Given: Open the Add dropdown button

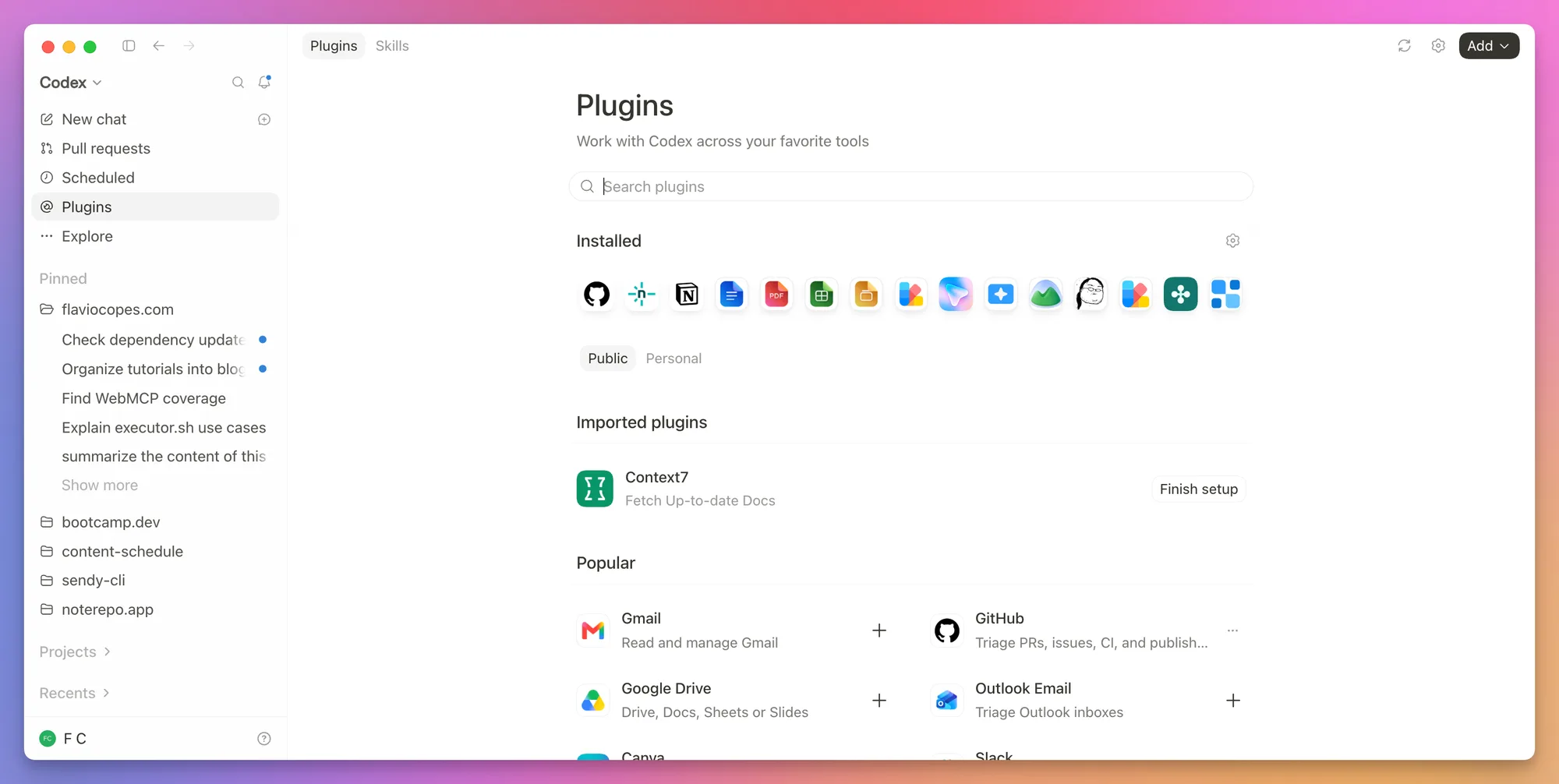Looking at the screenshot, I should (x=1489, y=46).
